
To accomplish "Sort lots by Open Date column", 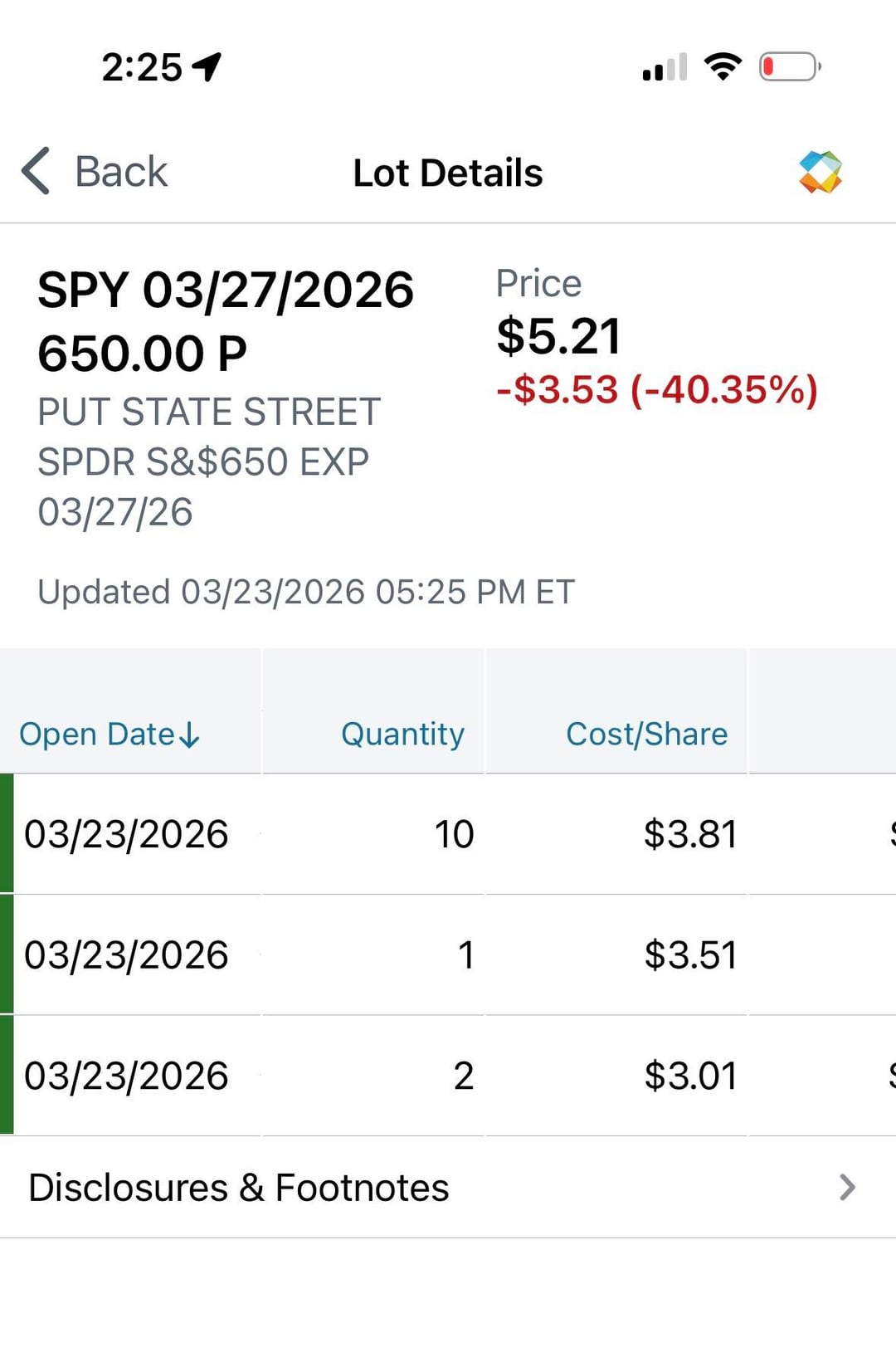I will point(97,735).
